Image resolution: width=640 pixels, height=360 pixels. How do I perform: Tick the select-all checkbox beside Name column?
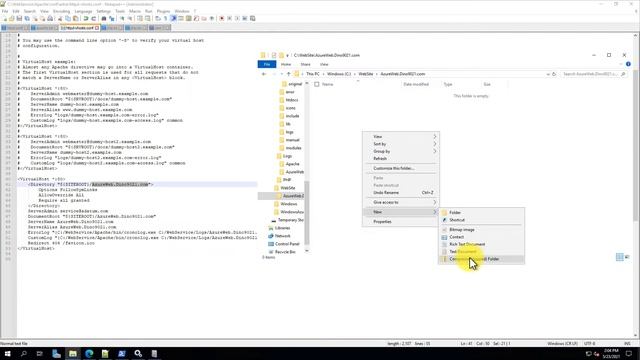pos(317,84)
